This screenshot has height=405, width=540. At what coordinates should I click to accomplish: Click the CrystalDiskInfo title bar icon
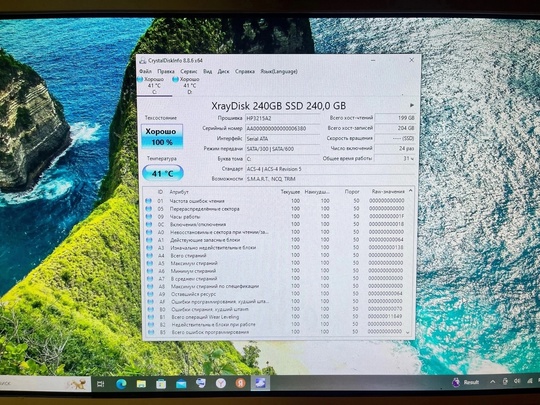coord(143,61)
